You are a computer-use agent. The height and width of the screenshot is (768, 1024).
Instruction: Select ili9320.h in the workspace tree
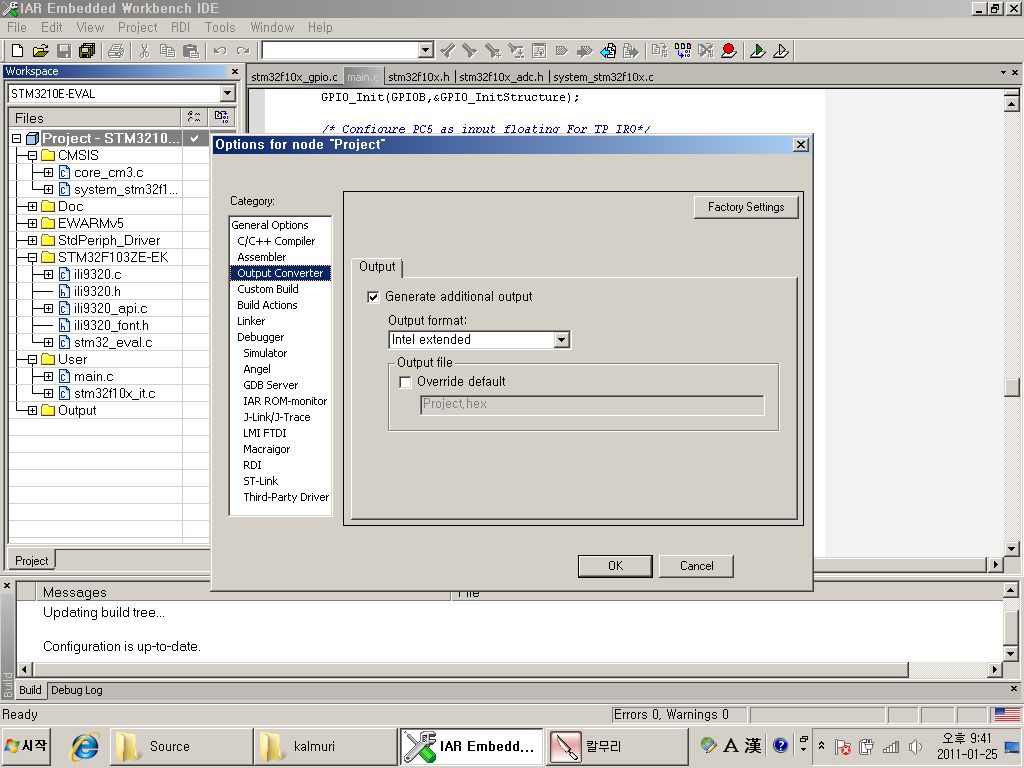[97, 291]
